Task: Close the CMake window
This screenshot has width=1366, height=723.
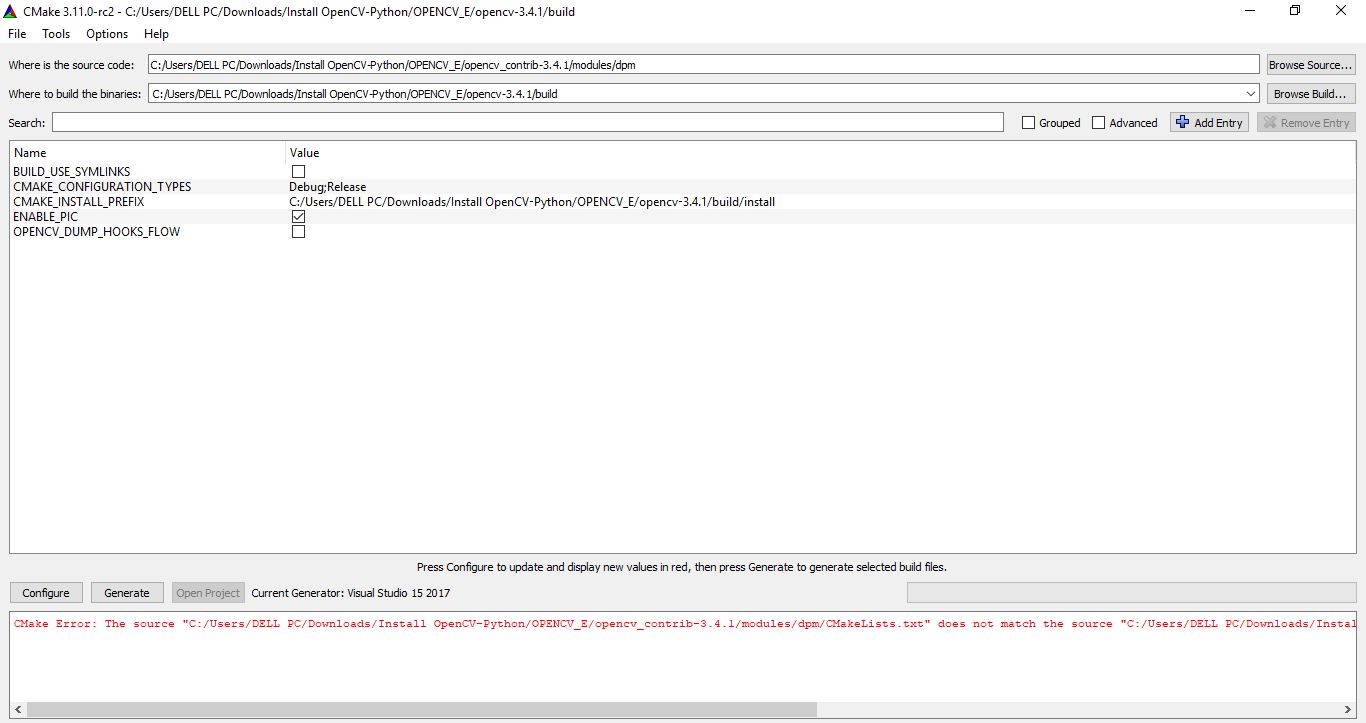Action: 1341,11
